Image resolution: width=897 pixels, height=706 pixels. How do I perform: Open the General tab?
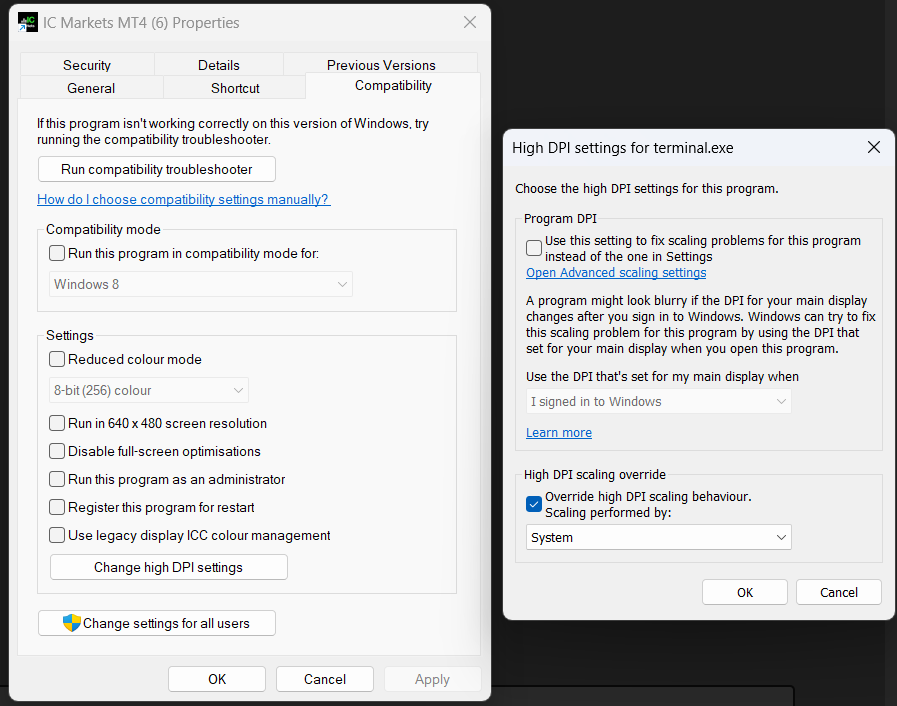(x=91, y=88)
